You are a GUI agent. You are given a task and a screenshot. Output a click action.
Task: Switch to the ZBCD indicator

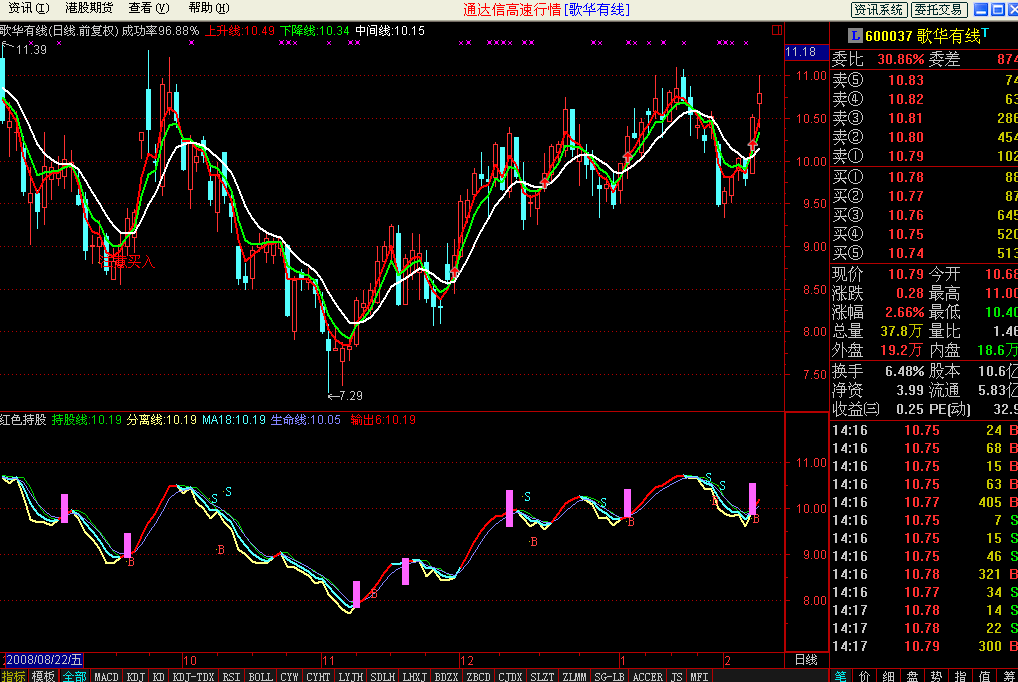pyautogui.click(x=478, y=677)
